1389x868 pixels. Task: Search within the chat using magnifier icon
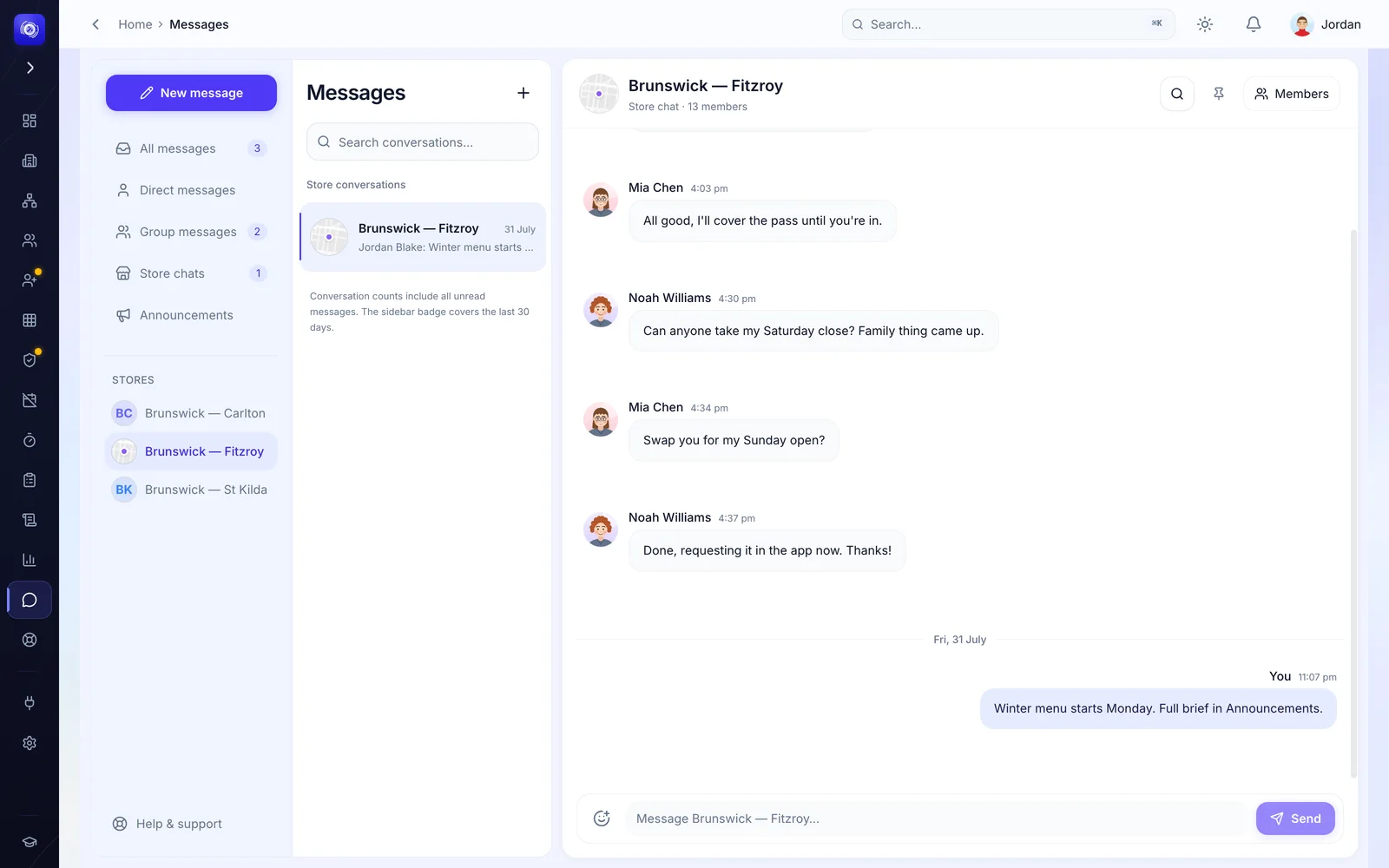click(x=1177, y=94)
